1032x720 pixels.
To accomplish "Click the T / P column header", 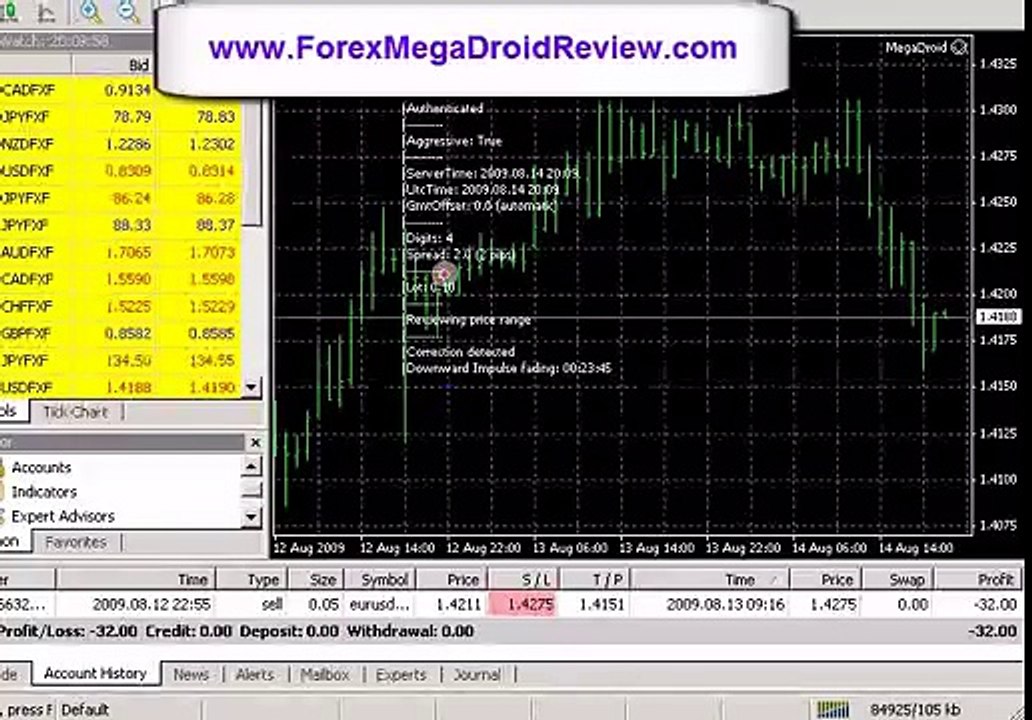I will coord(594,580).
